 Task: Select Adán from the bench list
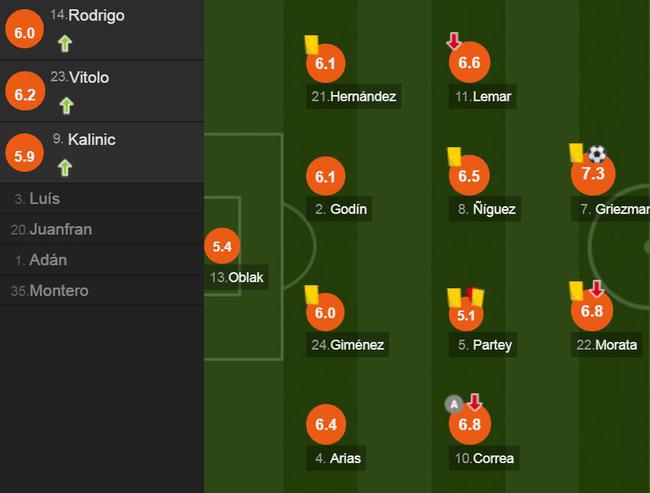(x=102, y=260)
